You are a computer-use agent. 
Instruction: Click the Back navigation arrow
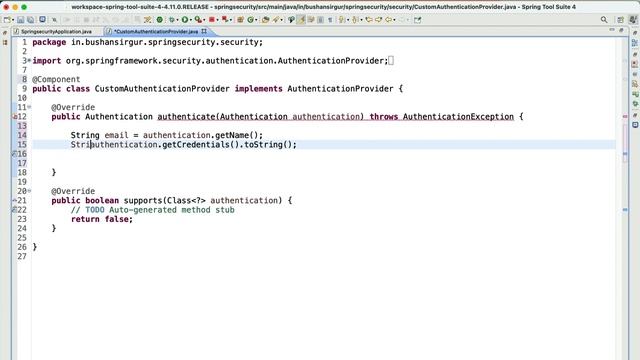[388, 20]
